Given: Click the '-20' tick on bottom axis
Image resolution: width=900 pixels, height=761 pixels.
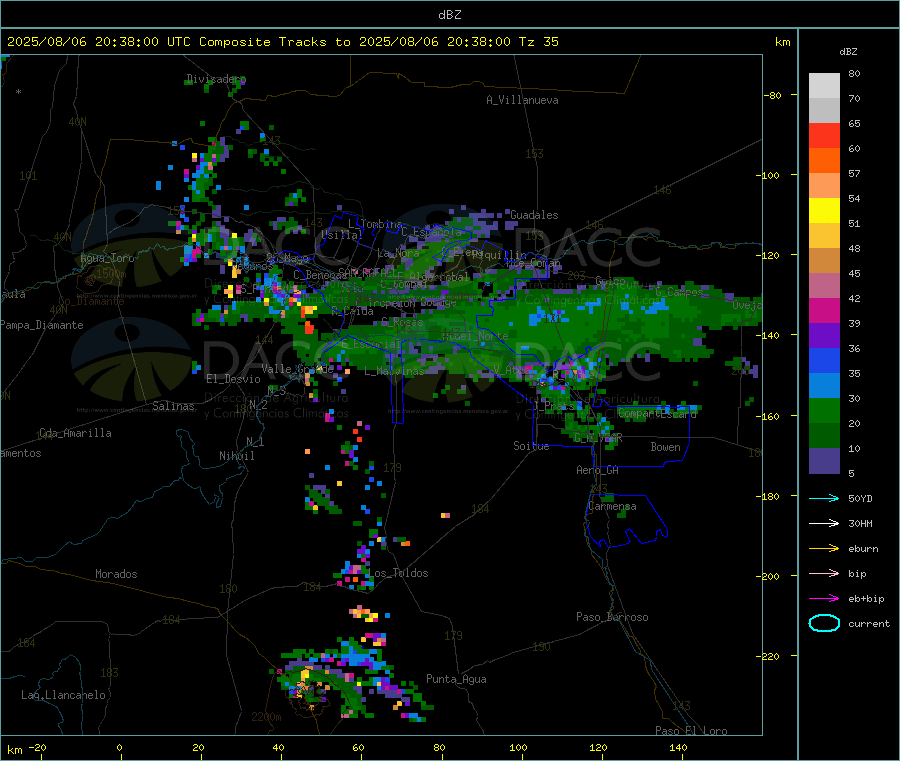Looking at the screenshot, I should (x=37, y=747).
